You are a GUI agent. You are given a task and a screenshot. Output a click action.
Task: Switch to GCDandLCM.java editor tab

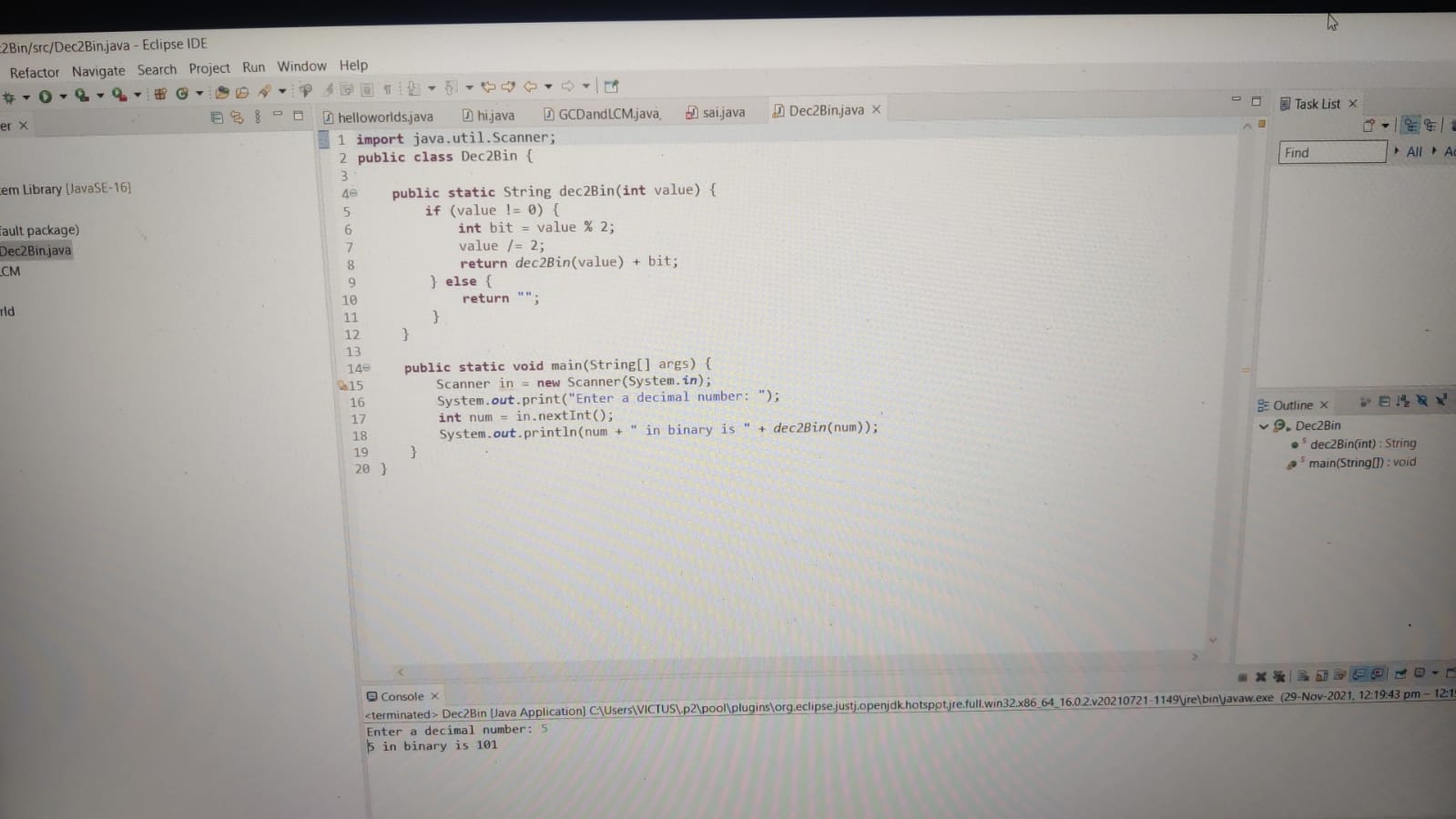601,114
